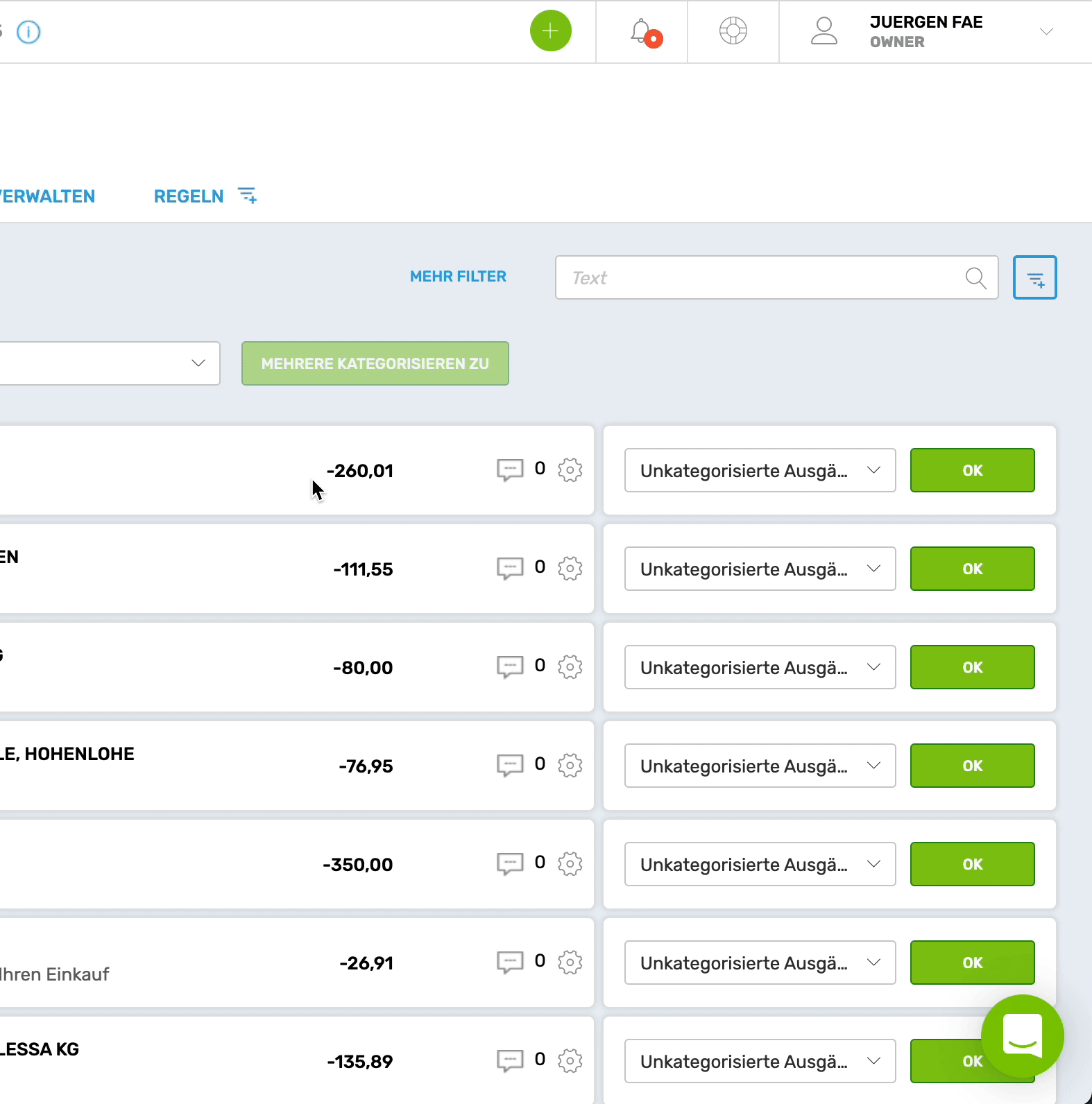Open the filter icon button beside search
Viewport: 1092px width, 1104px height.
click(1034, 277)
